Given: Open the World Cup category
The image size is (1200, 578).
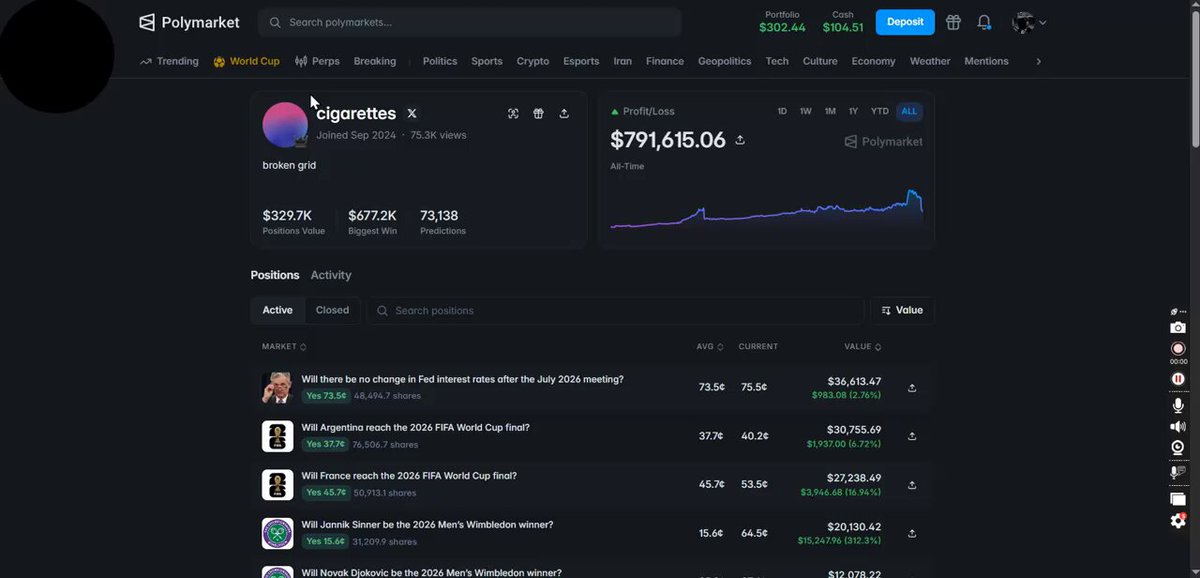Looking at the screenshot, I should coord(247,61).
